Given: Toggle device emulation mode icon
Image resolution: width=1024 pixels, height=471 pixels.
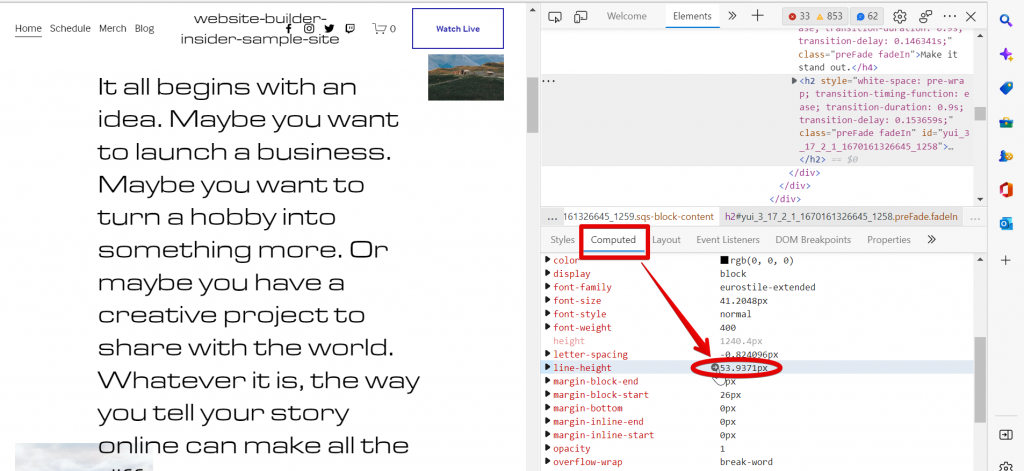Looking at the screenshot, I should pyautogui.click(x=579, y=16).
